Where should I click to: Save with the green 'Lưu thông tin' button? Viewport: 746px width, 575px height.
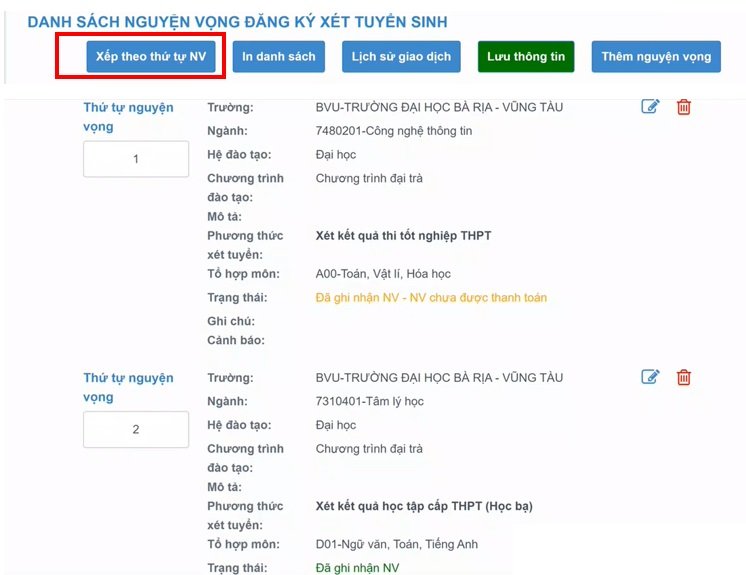coord(526,56)
